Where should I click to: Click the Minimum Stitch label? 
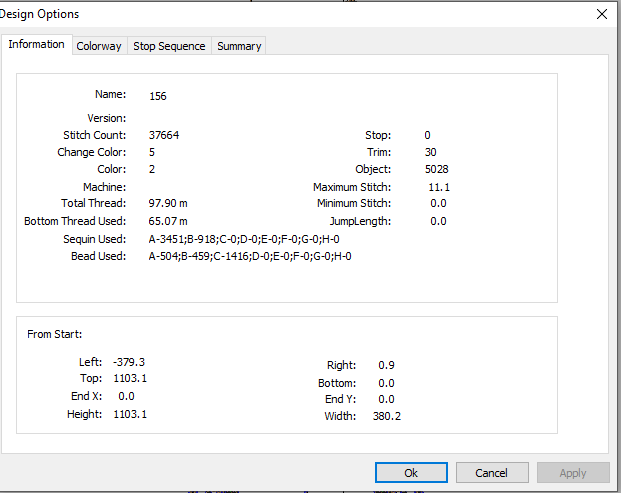pyautogui.click(x=354, y=204)
